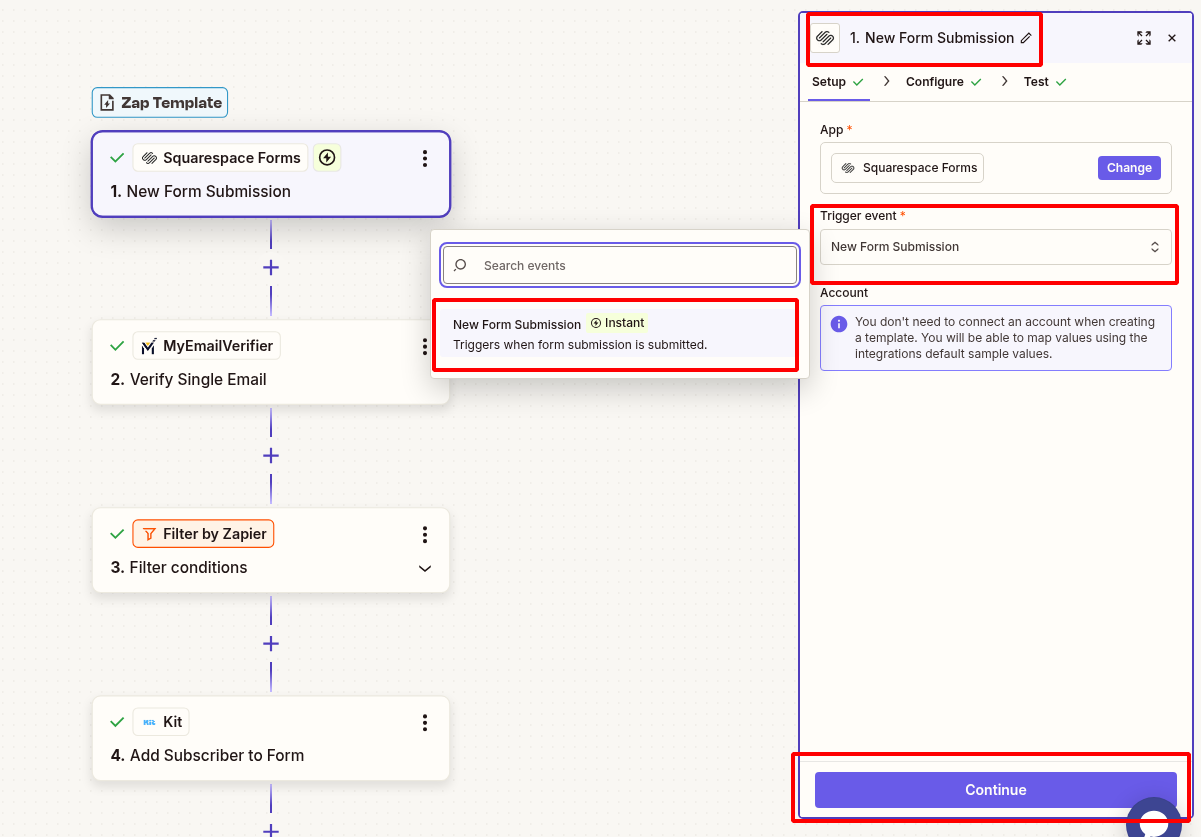Viewport: 1201px width, 837px height.
Task: Switch to the Test tab
Action: click(x=1036, y=81)
